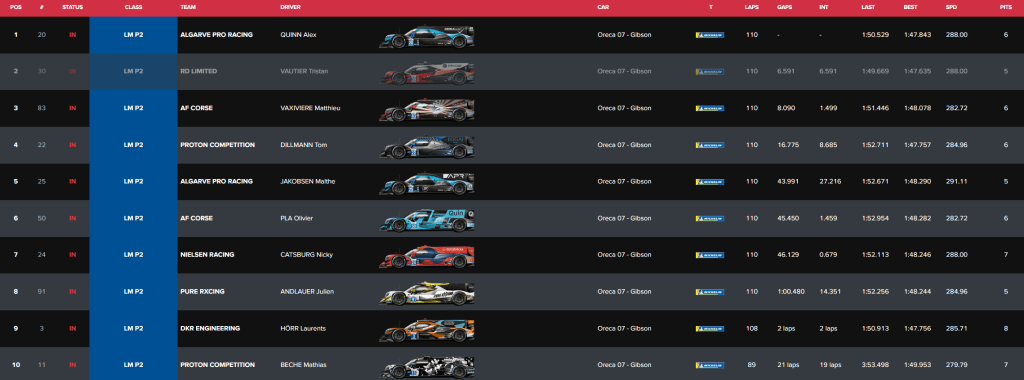Select driver HÖRR Laurents

click(303, 328)
